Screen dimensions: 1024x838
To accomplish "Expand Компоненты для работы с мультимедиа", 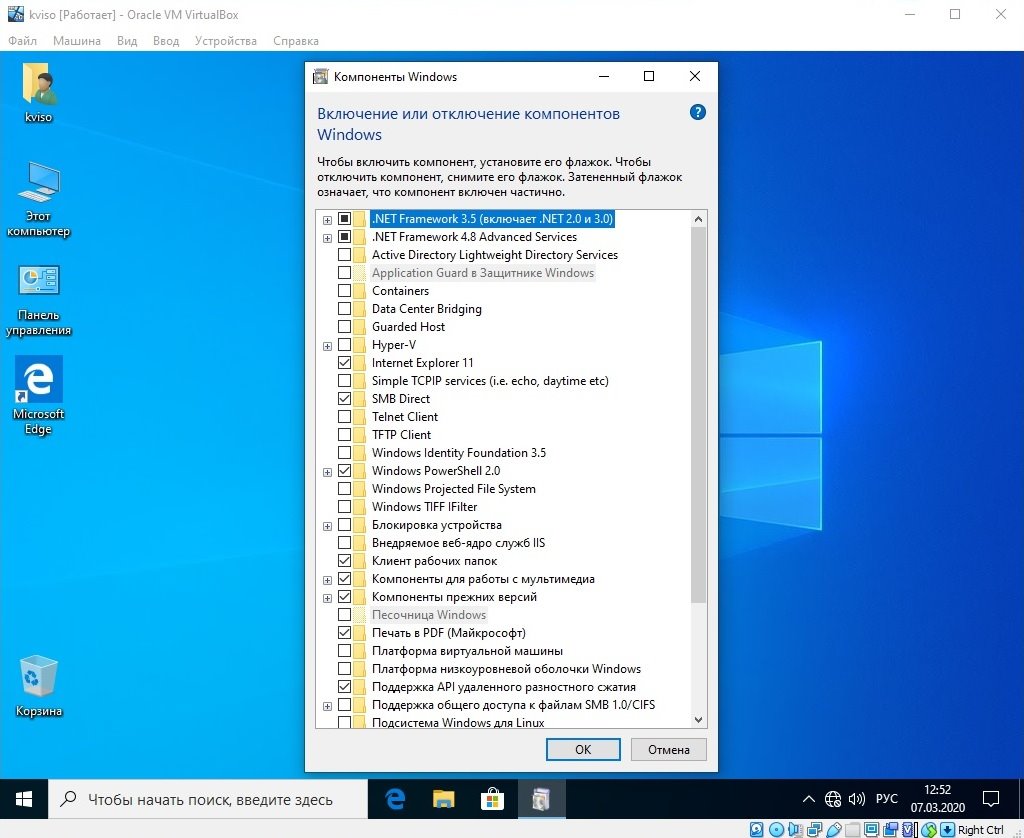I will tap(327, 580).
